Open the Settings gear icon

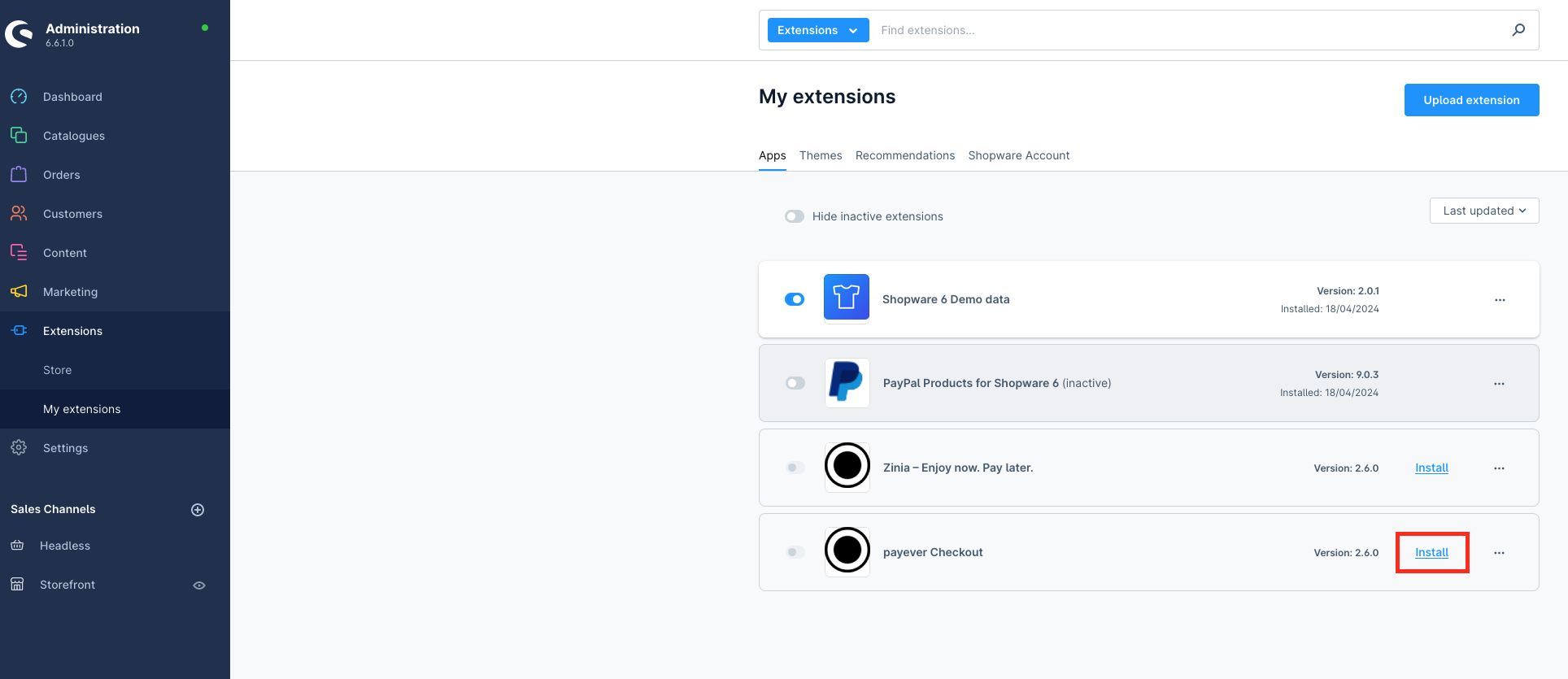tap(19, 447)
